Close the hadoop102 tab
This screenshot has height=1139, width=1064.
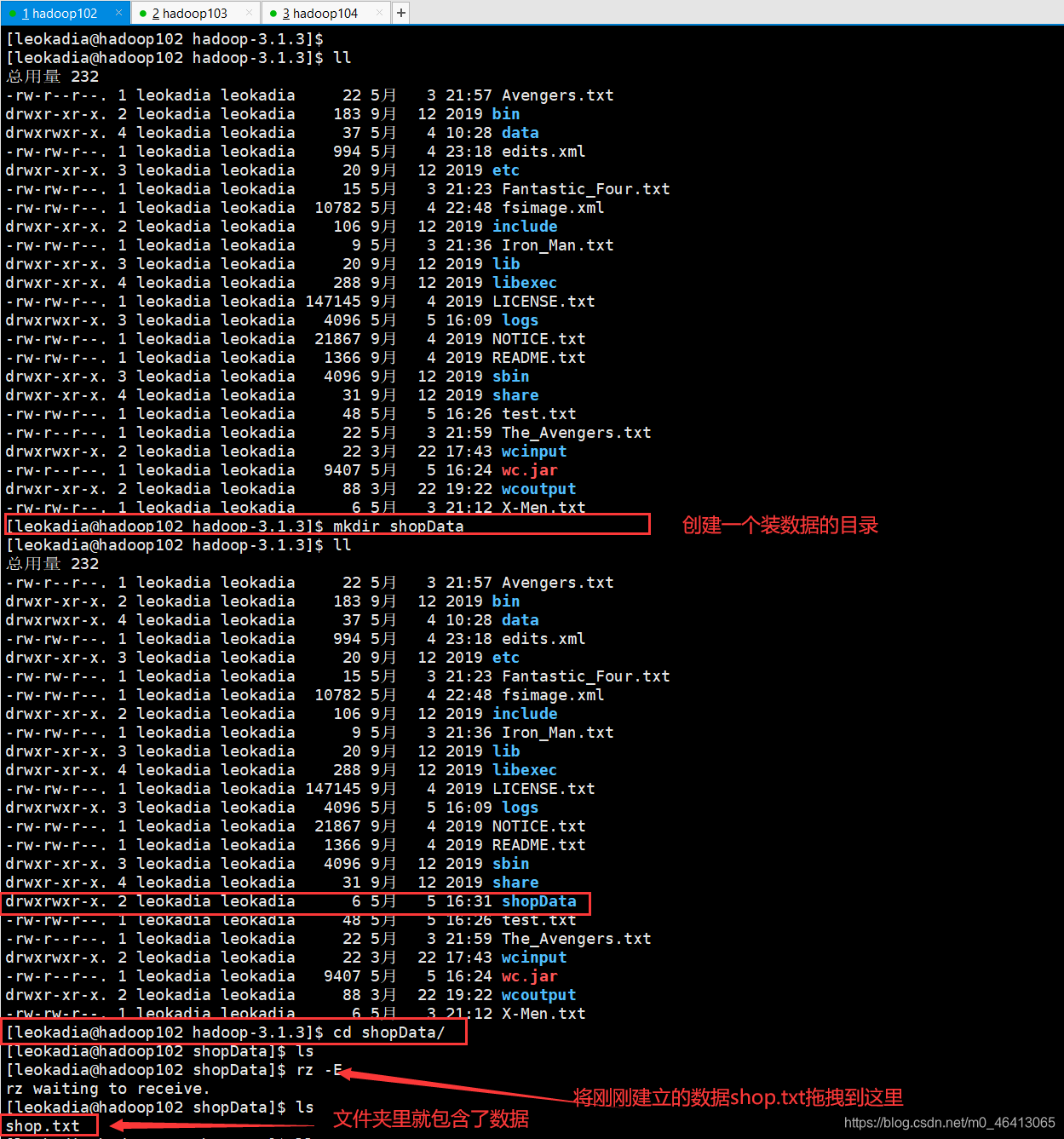pos(118,13)
